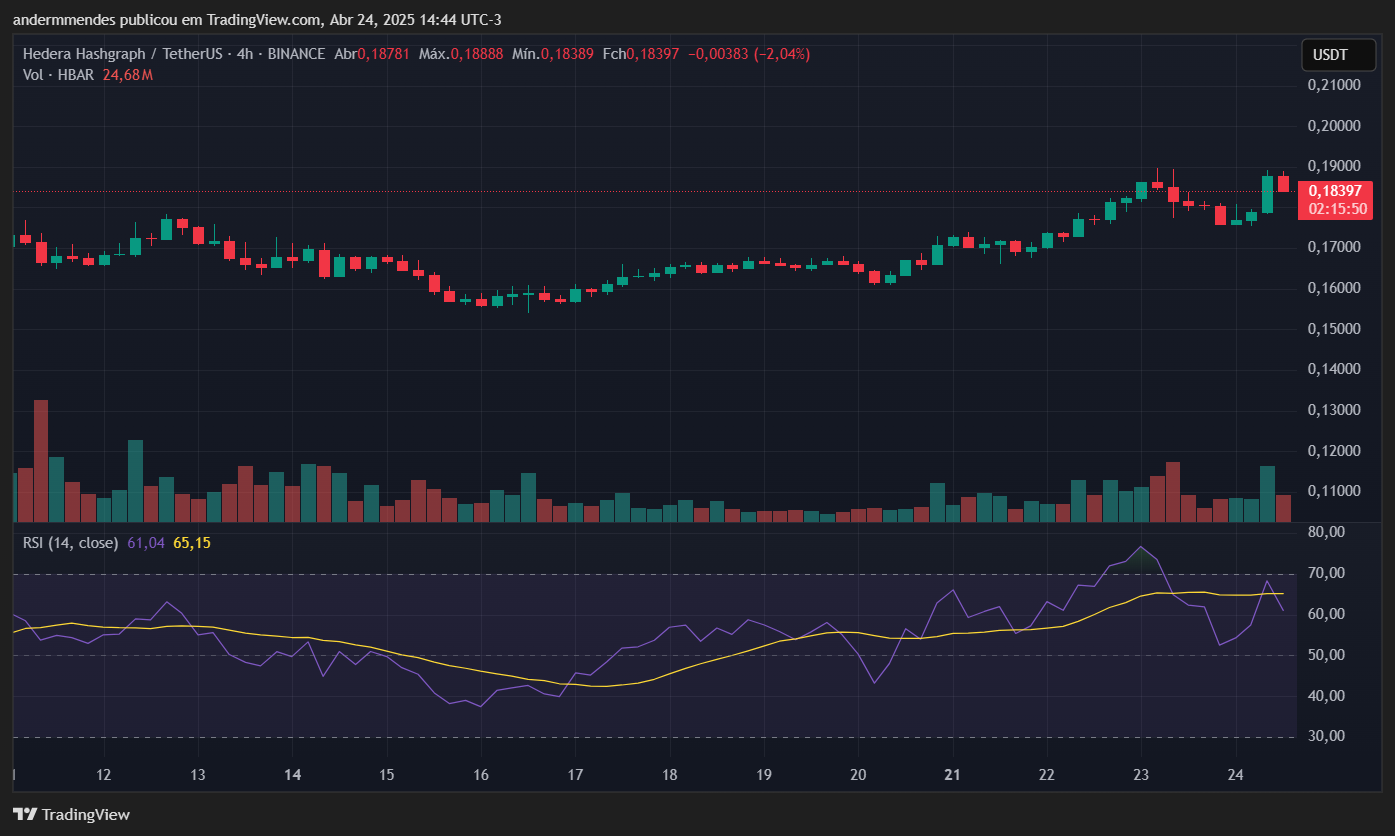This screenshot has height=836, width=1395.
Task: Select the tallest red volume bar
Action: pyautogui.click(x=41, y=461)
